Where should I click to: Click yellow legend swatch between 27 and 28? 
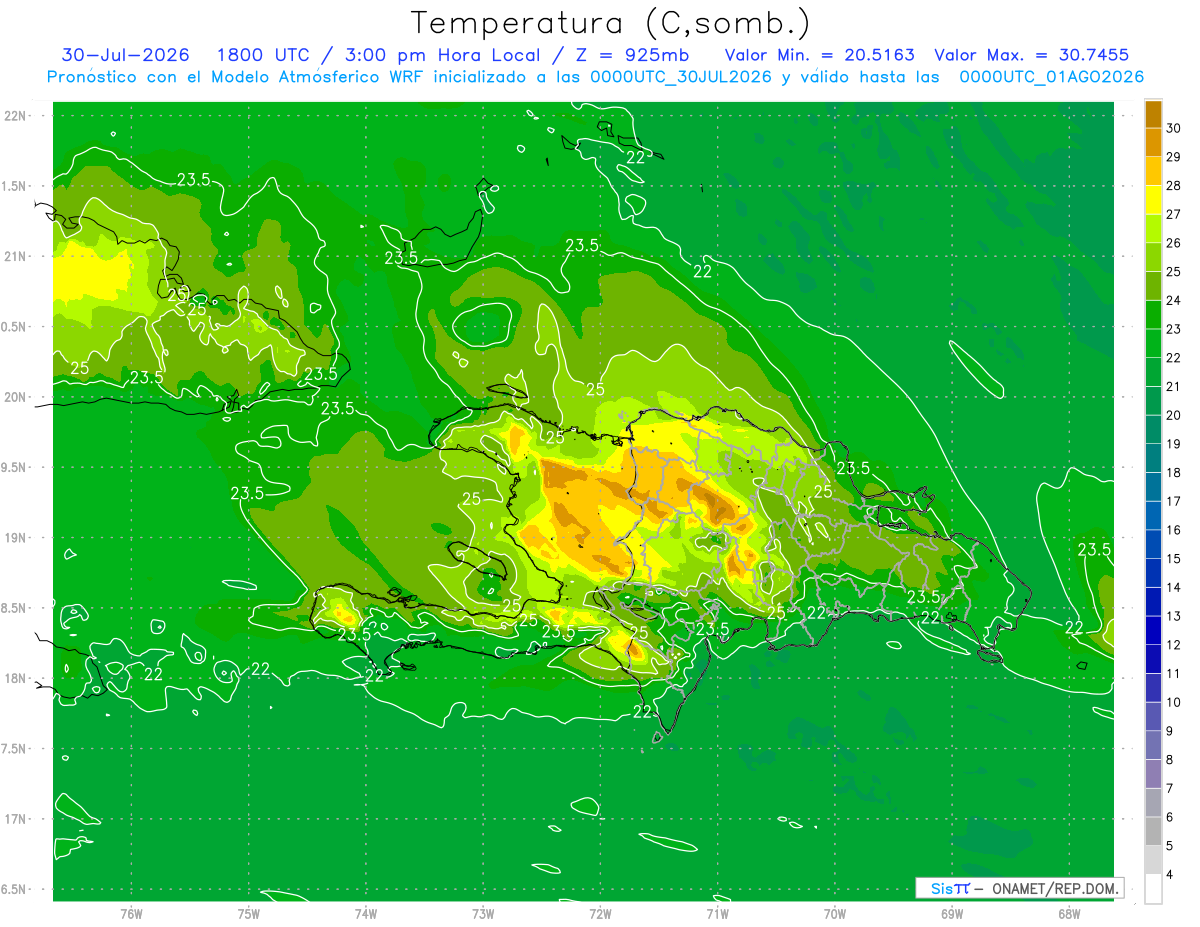point(1153,199)
